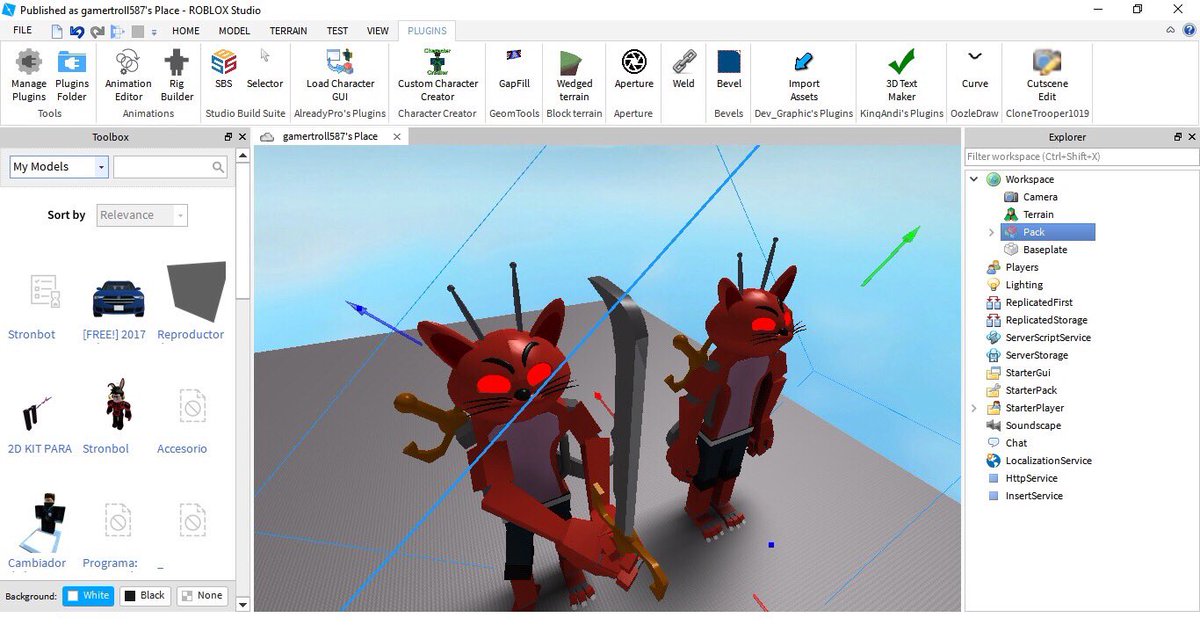1200x632 pixels.
Task: Open Load Character GUI plugin
Action: [340, 76]
